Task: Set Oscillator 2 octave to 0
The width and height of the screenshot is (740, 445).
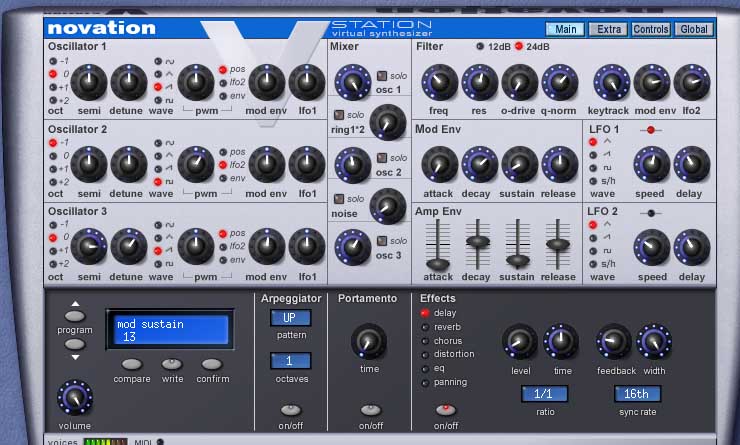Action: (53, 156)
